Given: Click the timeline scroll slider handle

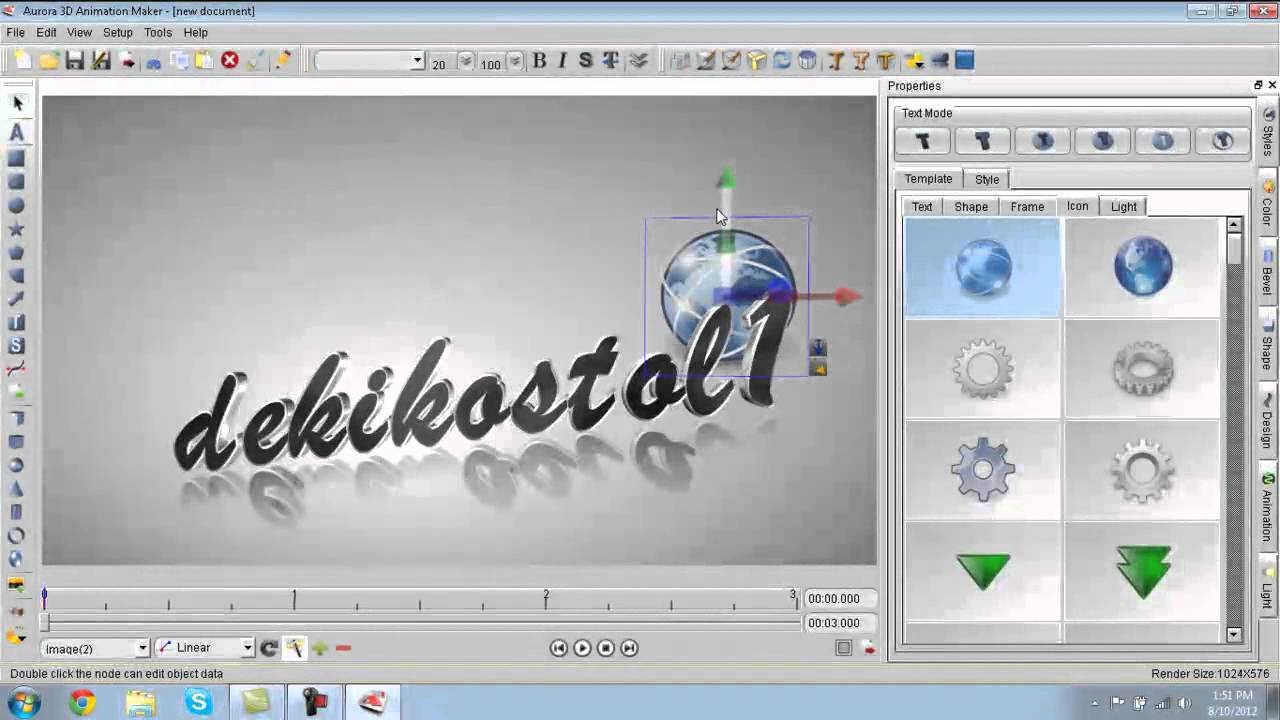Looking at the screenshot, I should (44, 623).
